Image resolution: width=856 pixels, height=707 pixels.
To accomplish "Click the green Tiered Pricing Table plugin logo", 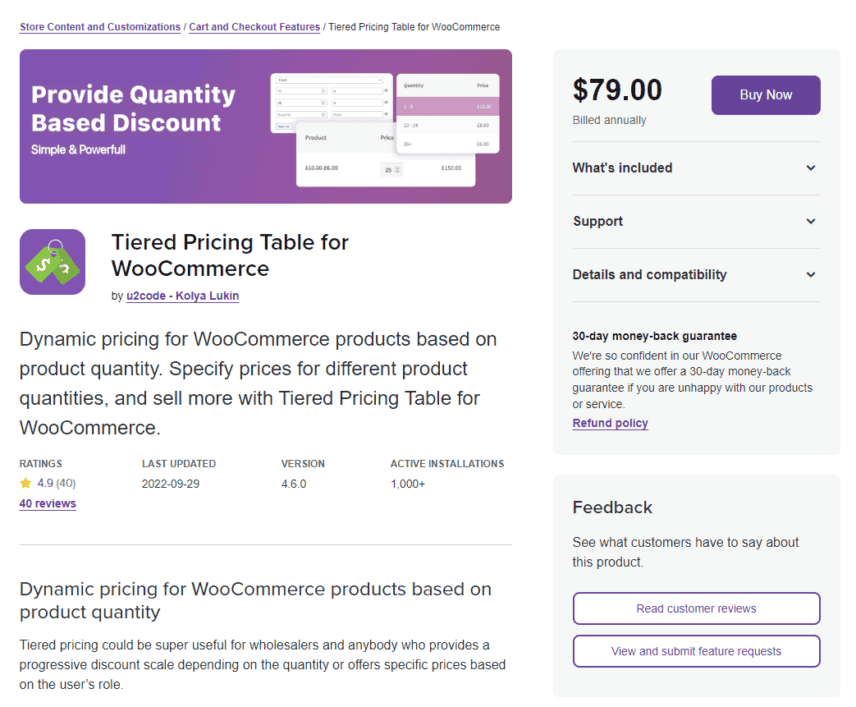I will pyautogui.click(x=52, y=262).
